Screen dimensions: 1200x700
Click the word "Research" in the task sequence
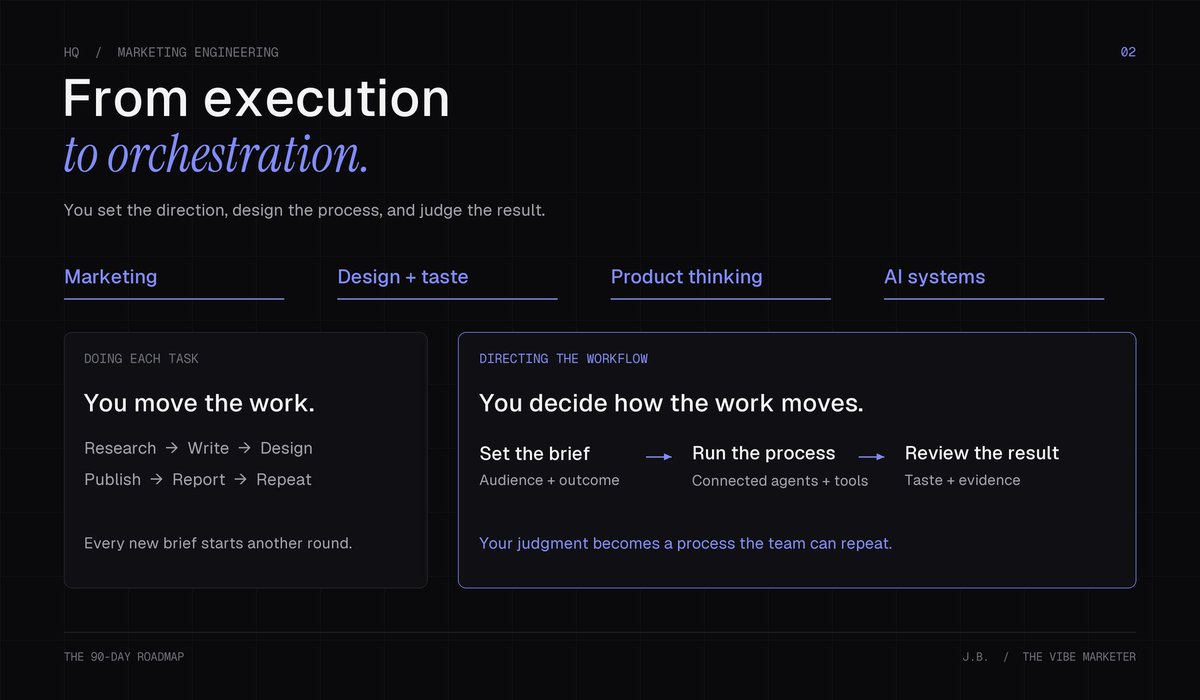[x=120, y=448]
